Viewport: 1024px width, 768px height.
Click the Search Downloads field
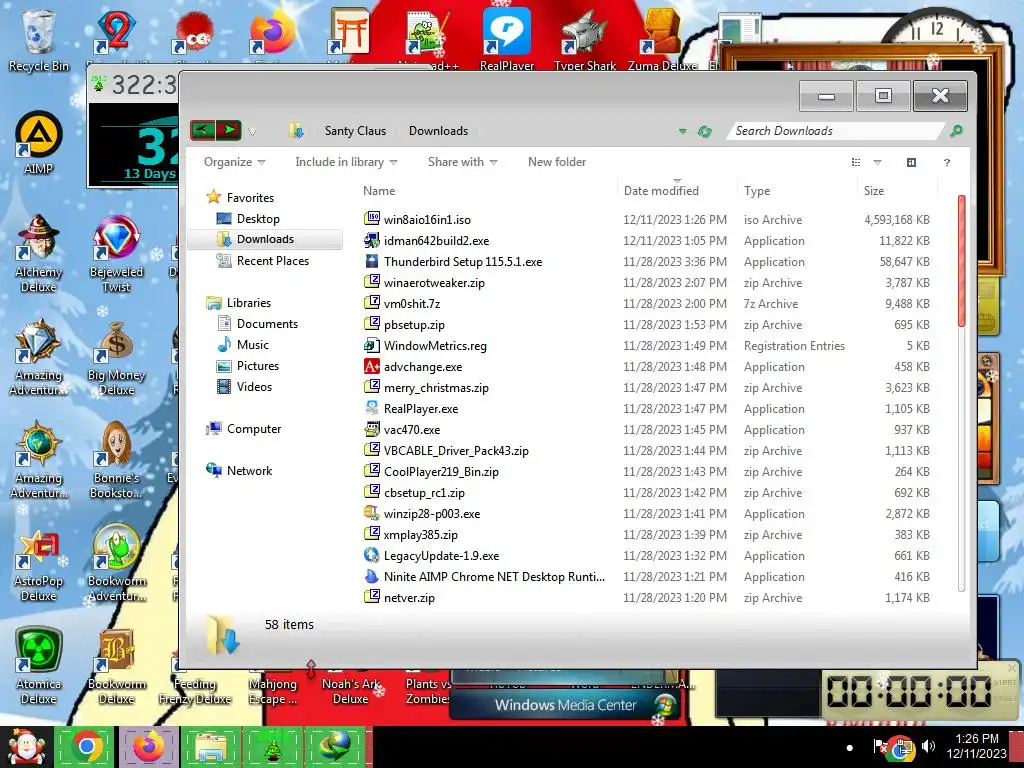click(836, 131)
